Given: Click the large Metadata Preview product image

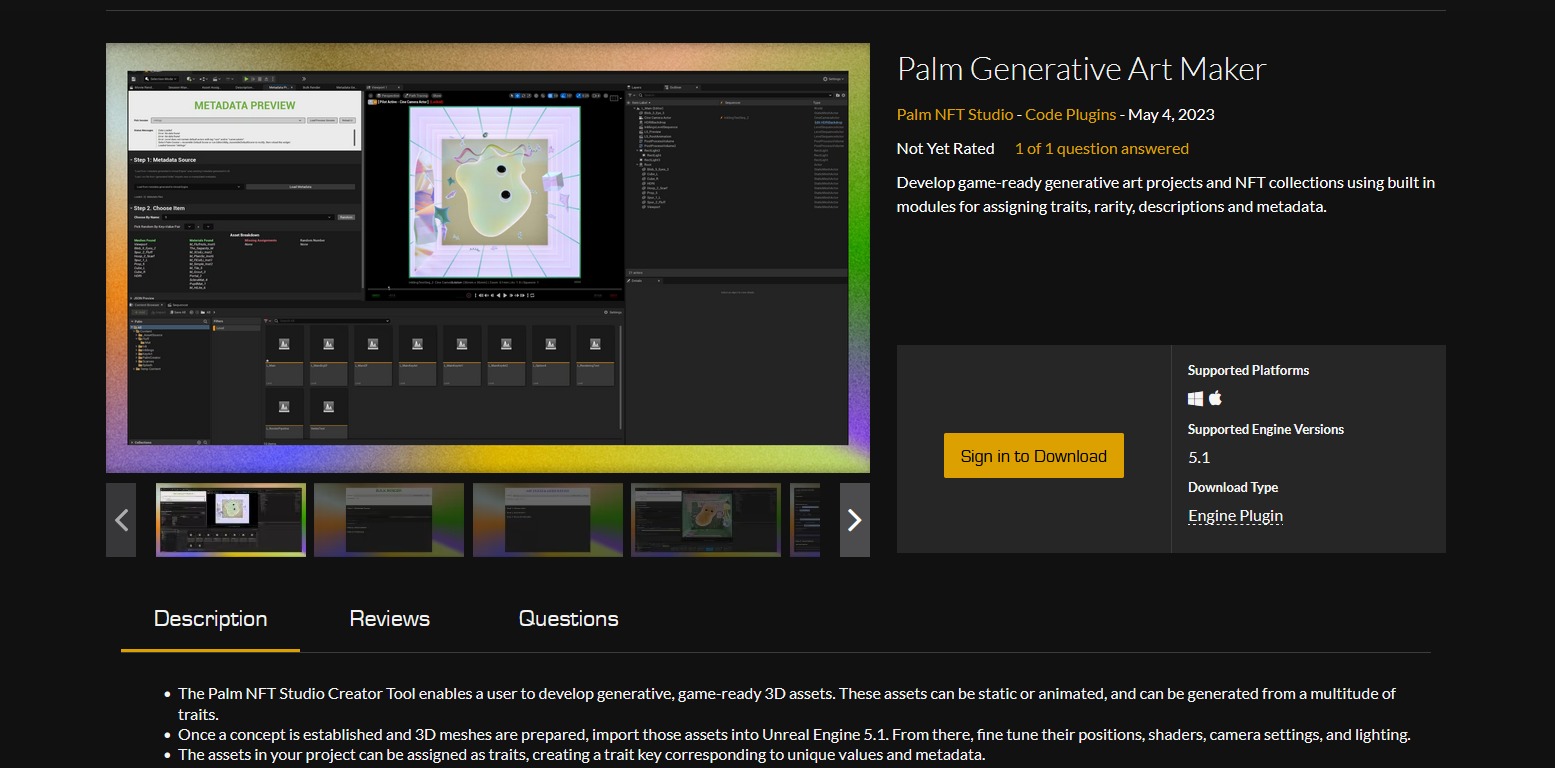Looking at the screenshot, I should pyautogui.click(x=488, y=258).
